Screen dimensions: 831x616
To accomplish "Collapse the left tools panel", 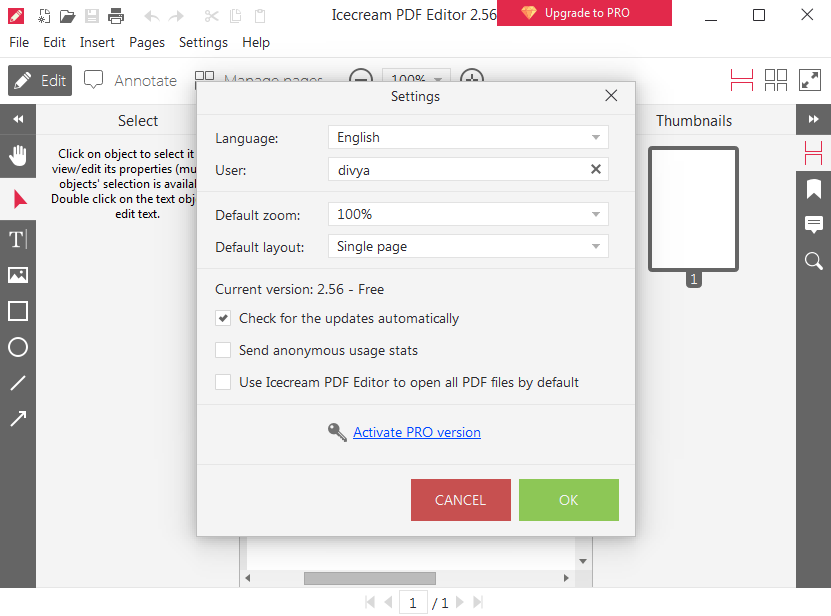I will coord(18,119).
